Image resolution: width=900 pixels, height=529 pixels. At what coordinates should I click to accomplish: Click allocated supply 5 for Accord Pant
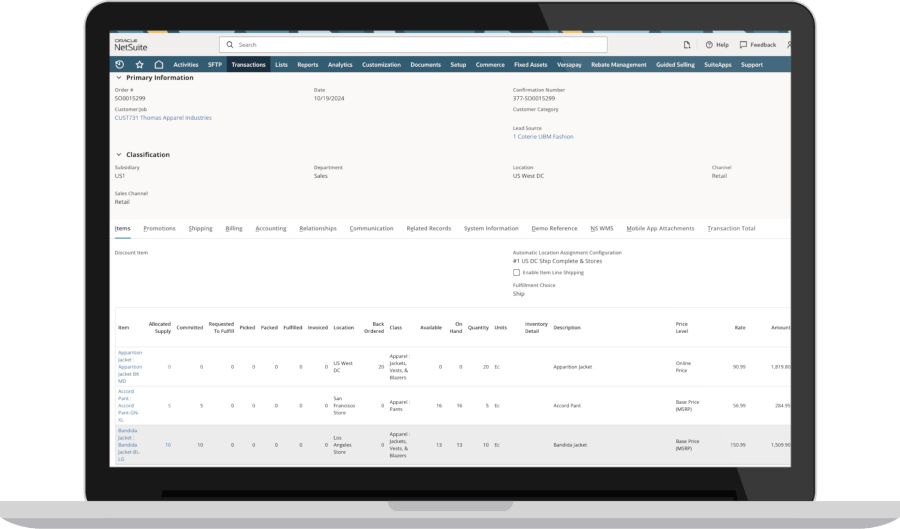[x=169, y=406]
